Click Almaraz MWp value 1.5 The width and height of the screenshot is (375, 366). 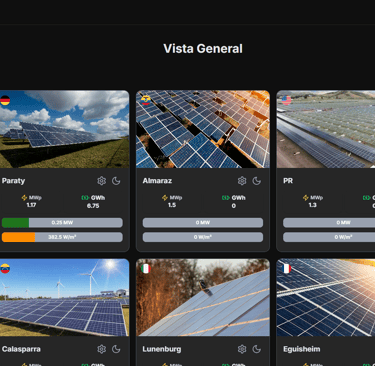(172, 205)
